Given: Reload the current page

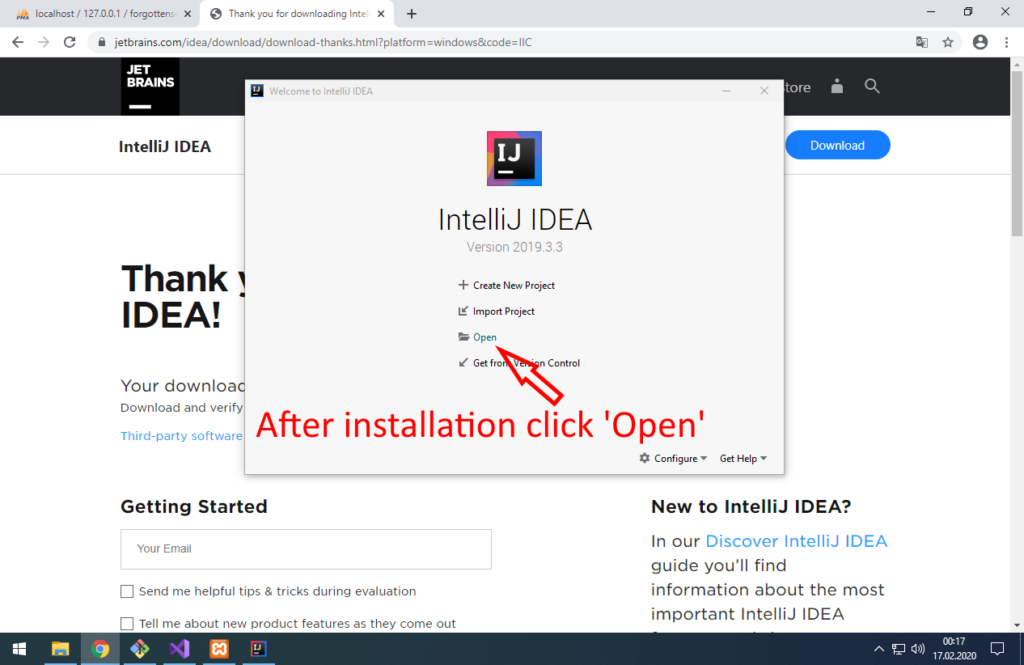Looking at the screenshot, I should pyautogui.click(x=70, y=42).
